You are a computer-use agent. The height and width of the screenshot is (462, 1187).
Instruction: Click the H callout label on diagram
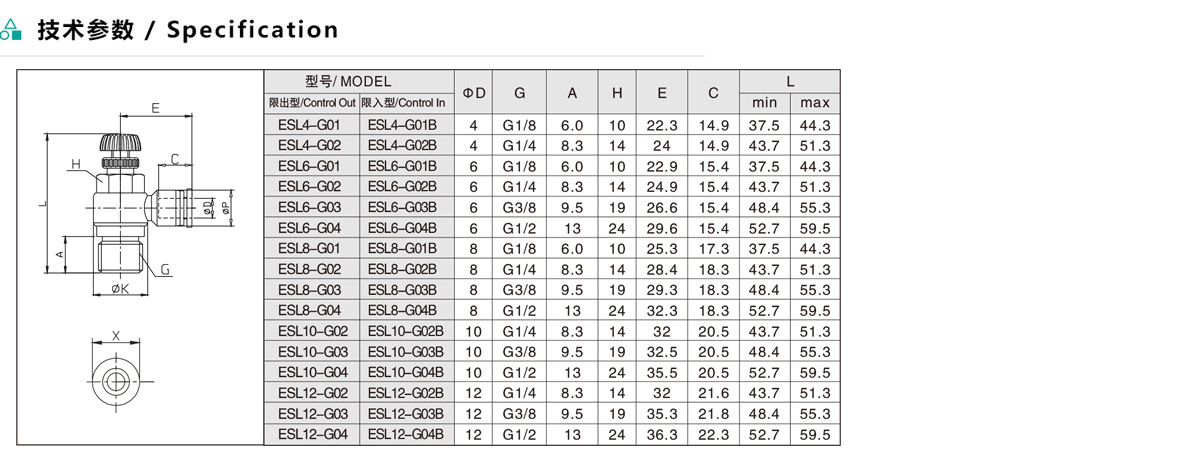[x=76, y=165]
